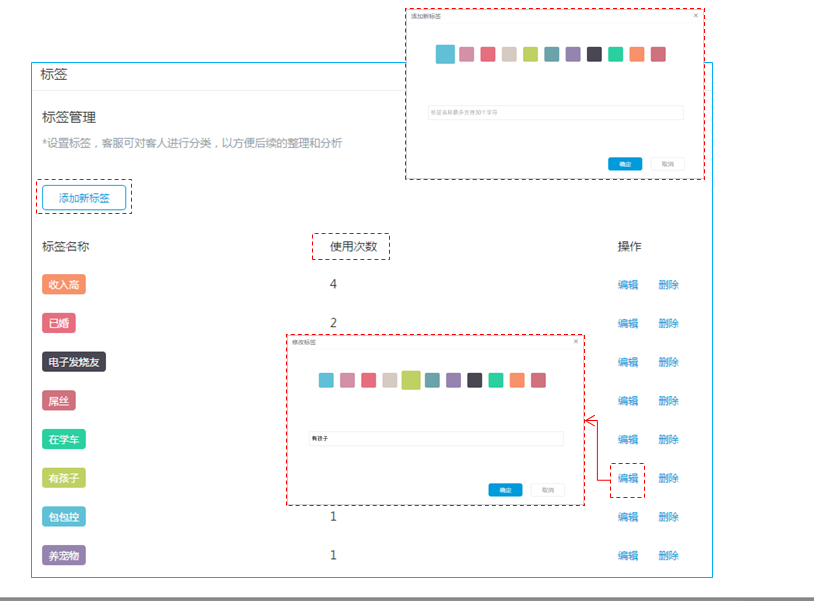Click the 有孩子 name field in 修改标签 dialog

click(436, 439)
